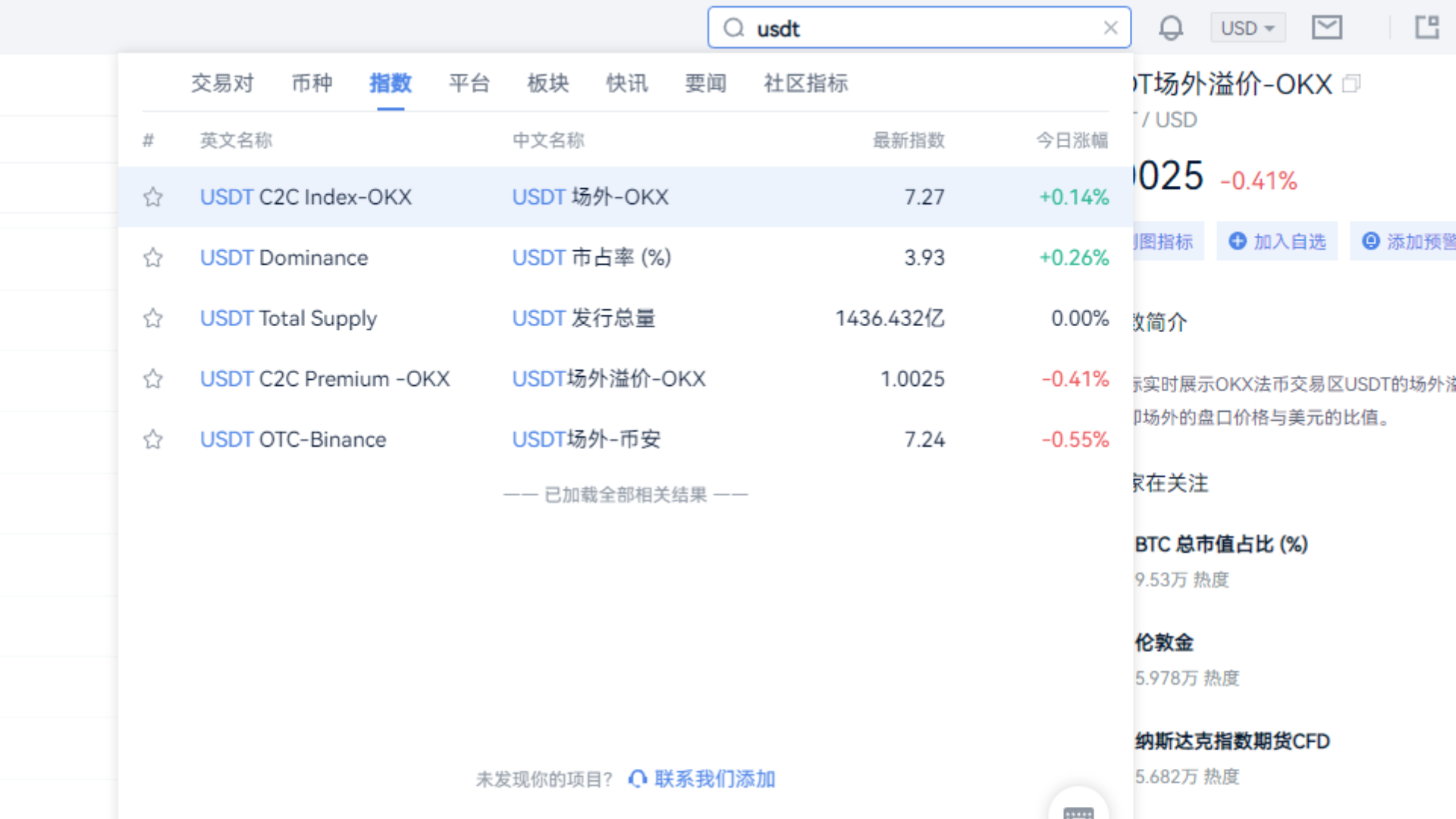The height and width of the screenshot is (819, 1456).
Task: Switch to the 交易对 tab
Action: click(222, 83)
